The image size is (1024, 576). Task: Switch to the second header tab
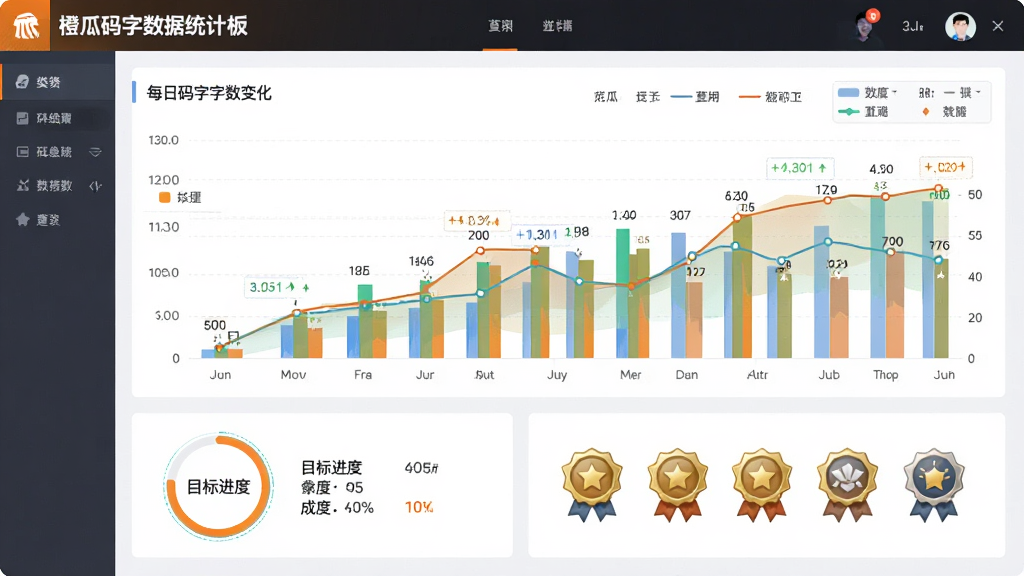point(557,26)
